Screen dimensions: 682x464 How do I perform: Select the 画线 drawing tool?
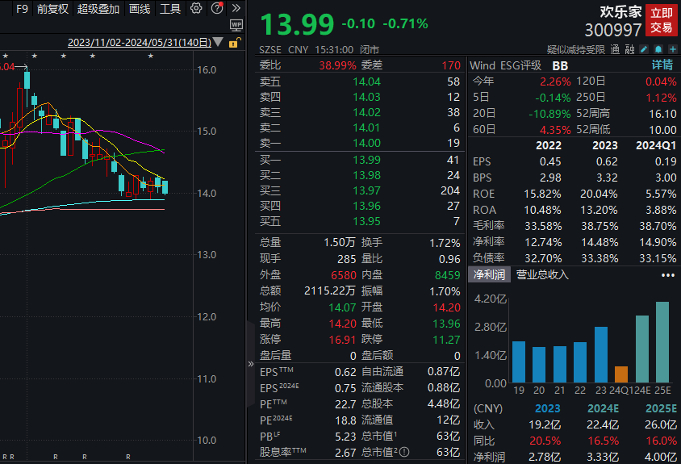[140, 9]
